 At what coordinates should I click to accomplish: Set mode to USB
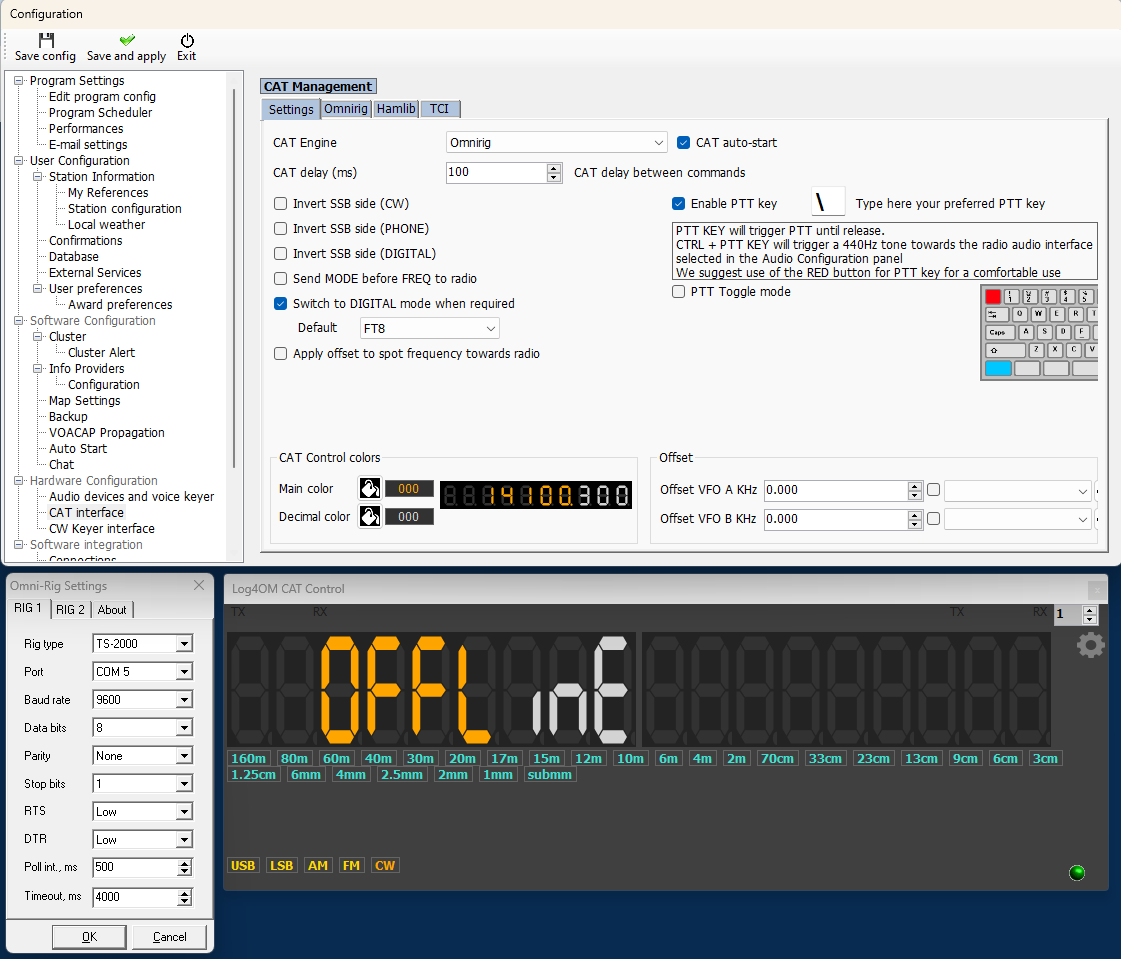pos(243,865)
